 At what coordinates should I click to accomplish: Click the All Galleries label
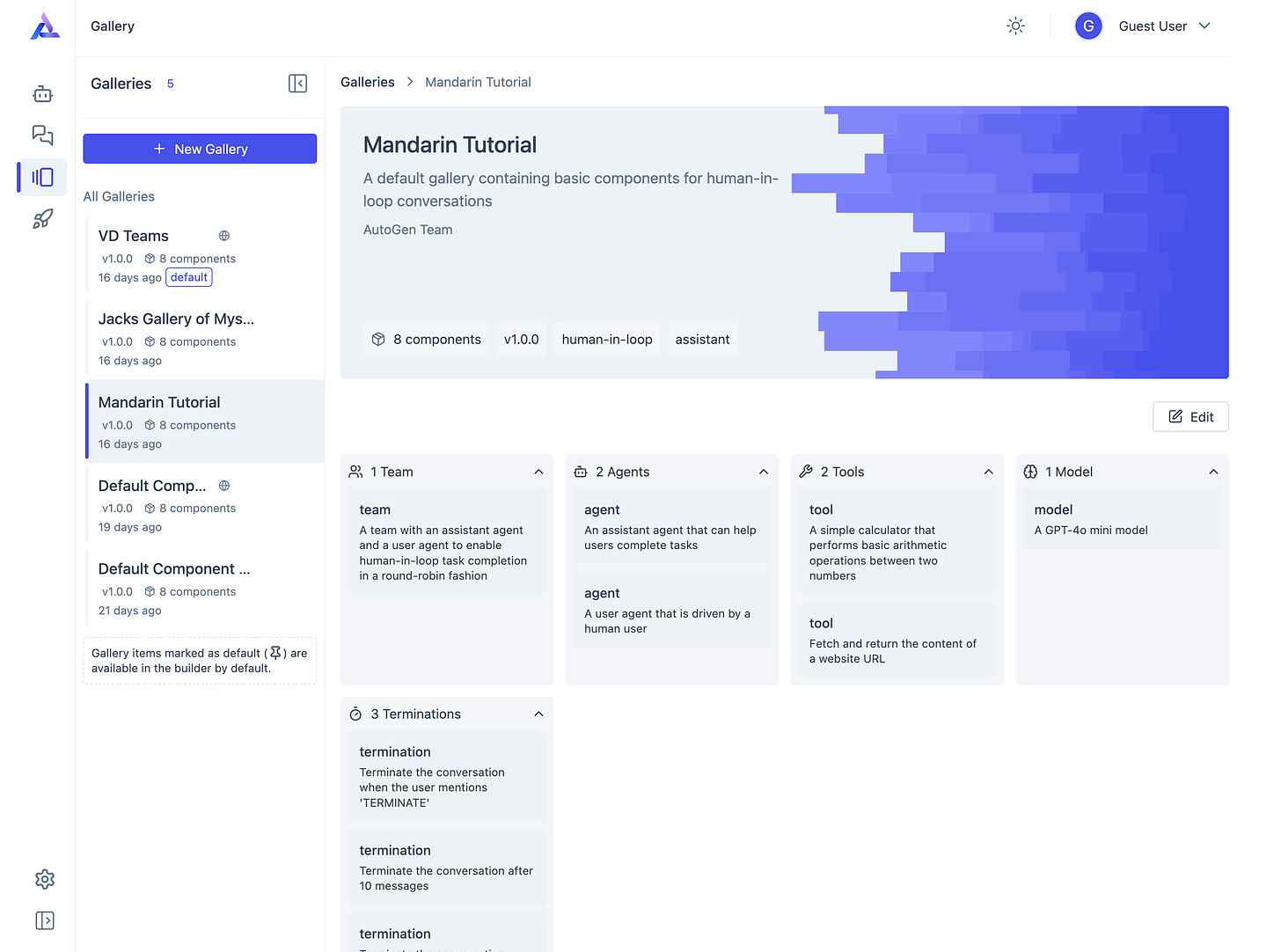coord(119,196)
